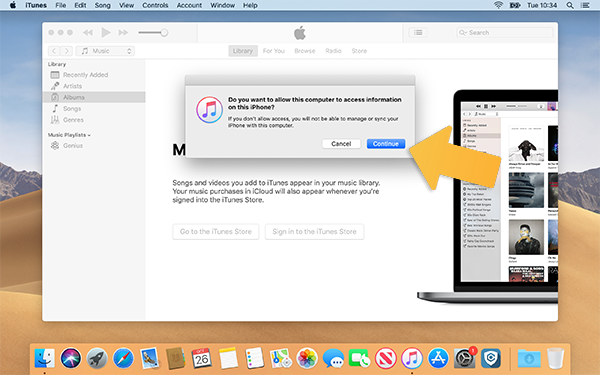This screenshot has height=375, width=600.
Task: Open the Downloads folder in the Dock
Action: (529, 359)
